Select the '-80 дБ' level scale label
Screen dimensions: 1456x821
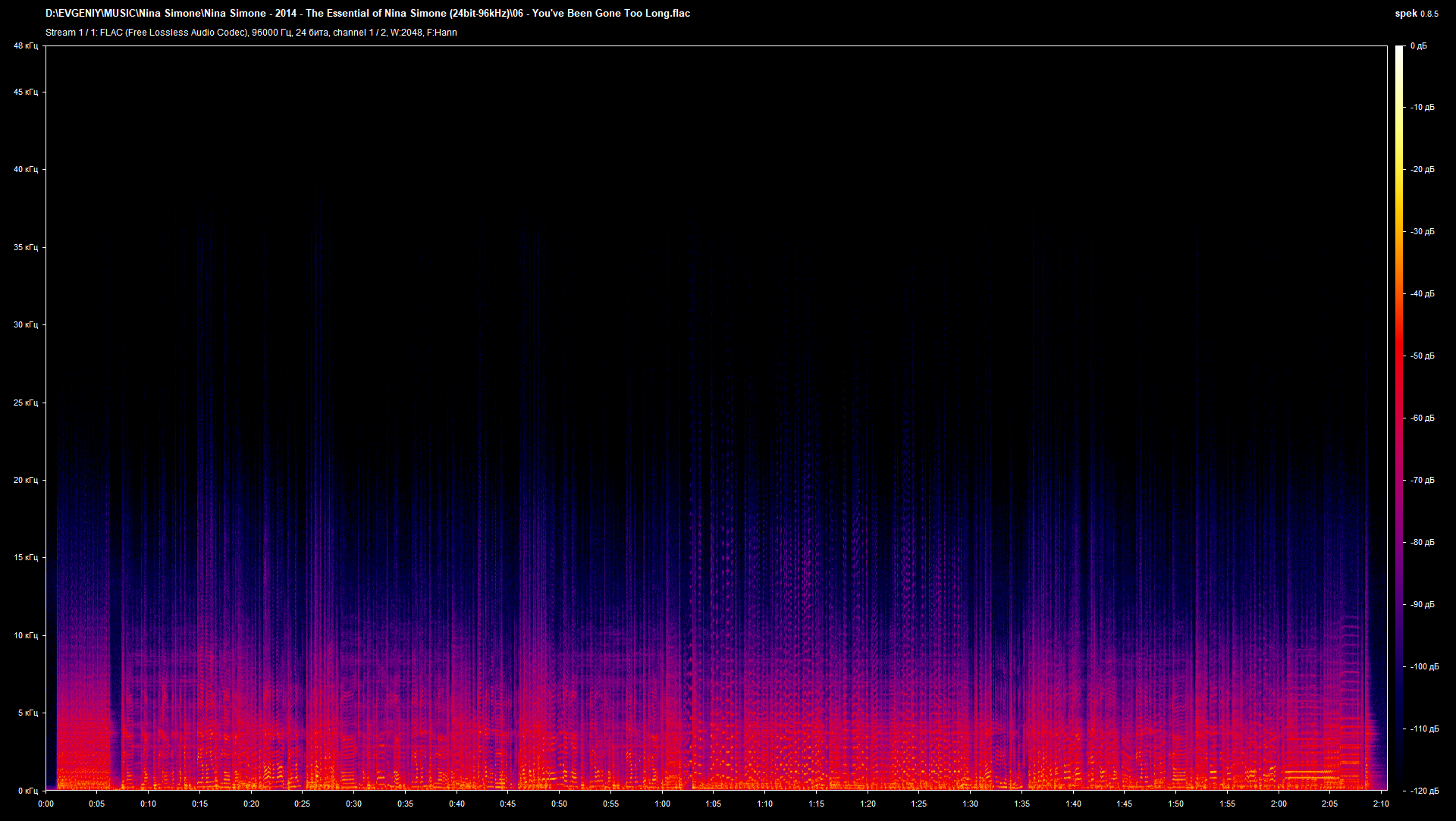[x=1423, y=543]
